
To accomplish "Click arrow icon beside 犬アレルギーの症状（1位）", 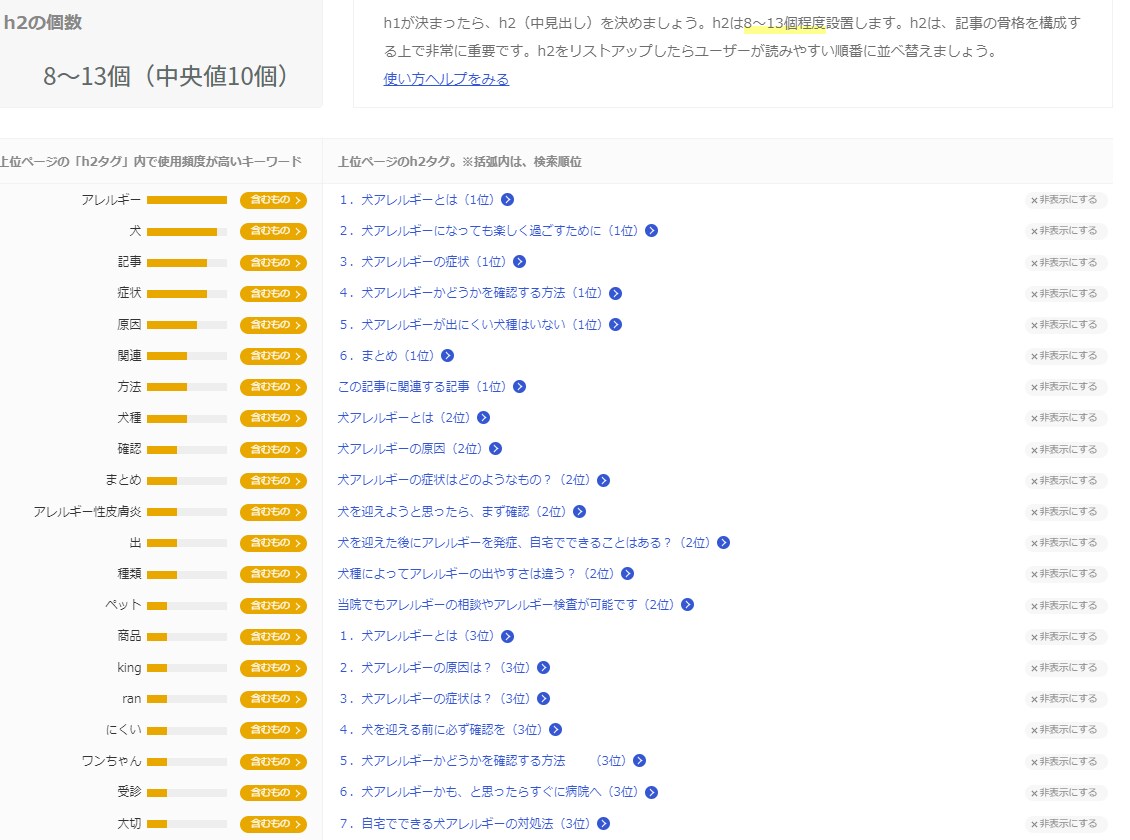I will click(x=520, y=262).
